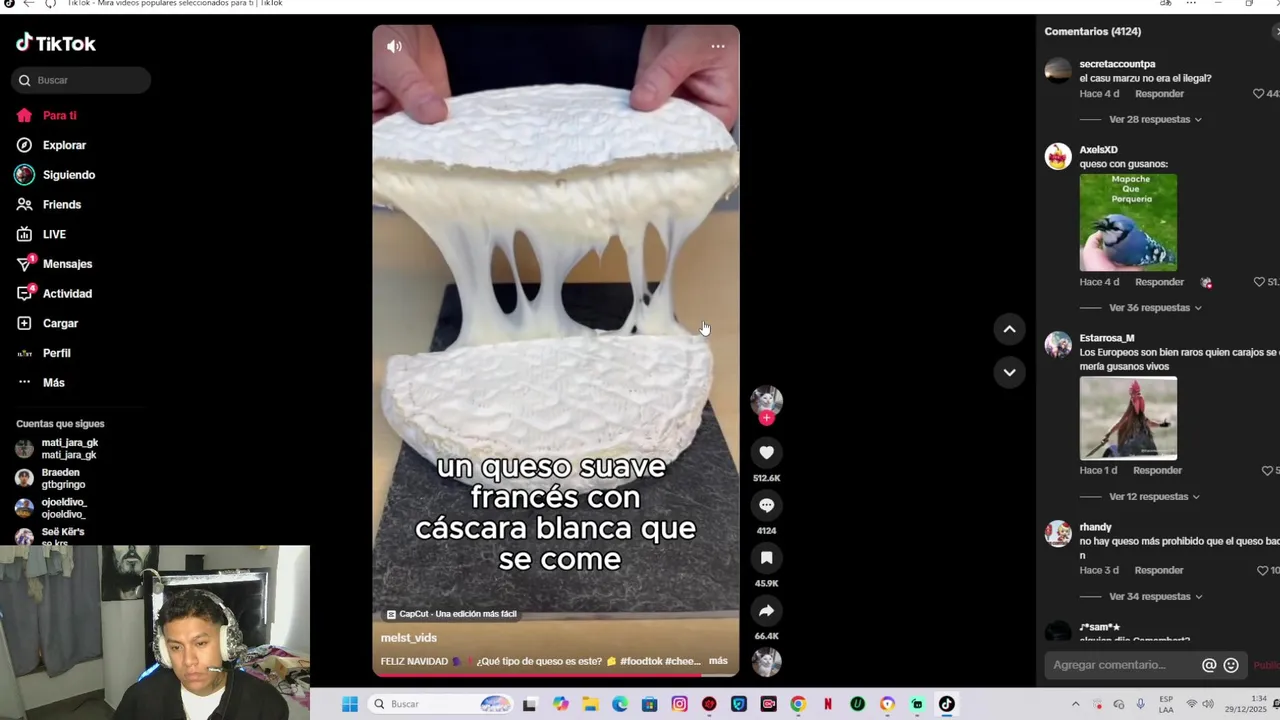Expand video description with más
The height and width of the screenshot is (720, 1280).
[x=718, y=661]
